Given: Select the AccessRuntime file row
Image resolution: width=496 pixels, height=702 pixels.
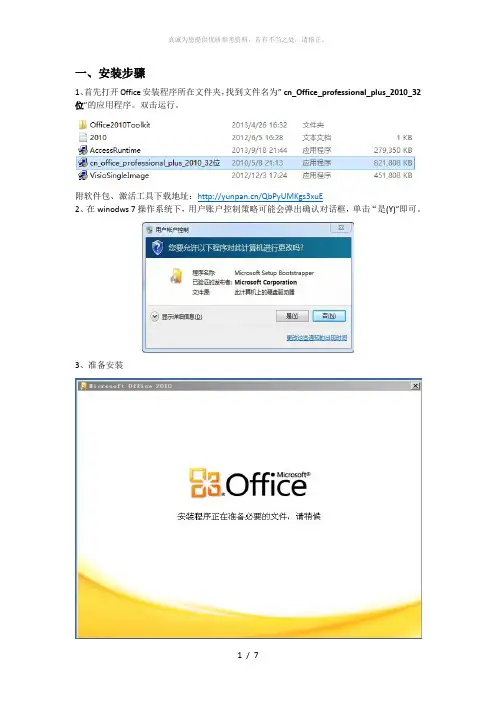Looking at the screenshot, I should click(x=245, y=150).
